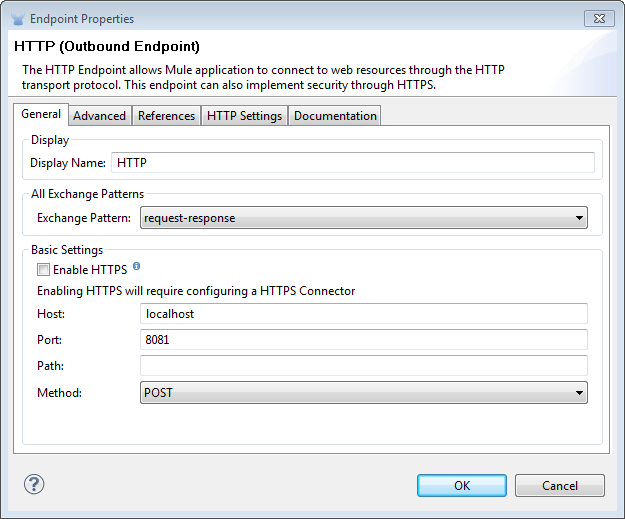
Task: Open the References tab
Action: click(x=166, y=116)
